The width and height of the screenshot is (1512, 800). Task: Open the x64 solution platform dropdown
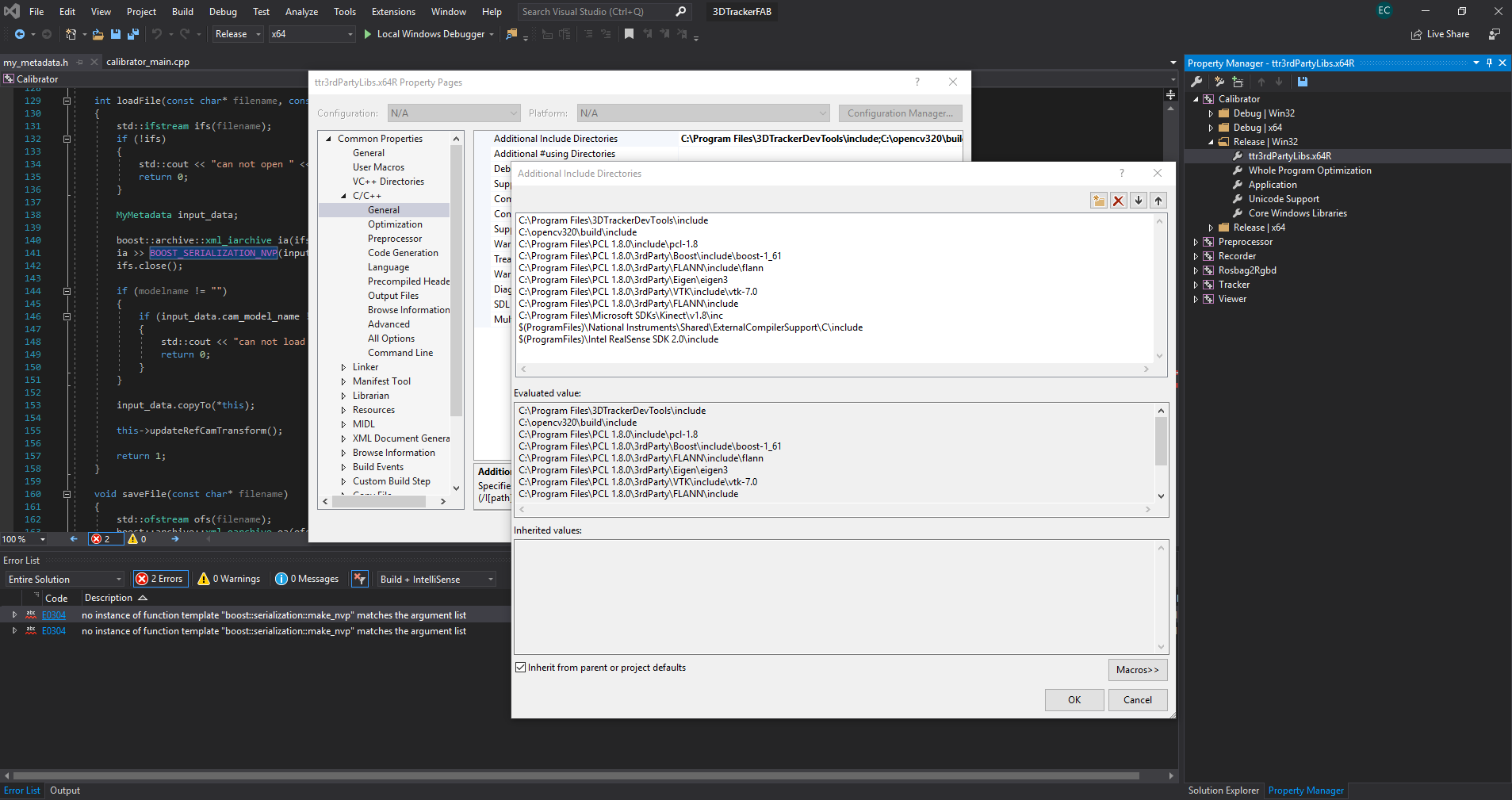click(312, 34)
